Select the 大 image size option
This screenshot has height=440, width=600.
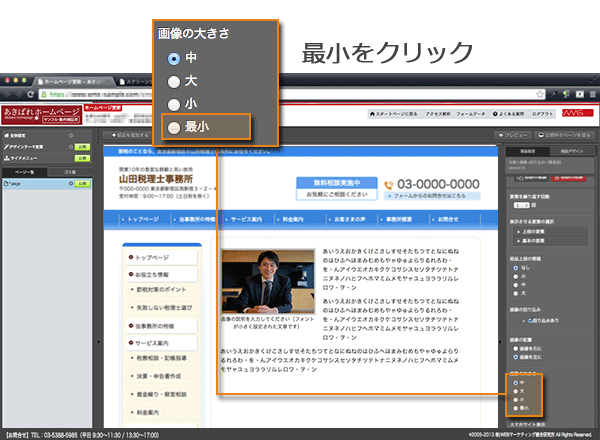[176, 81]
